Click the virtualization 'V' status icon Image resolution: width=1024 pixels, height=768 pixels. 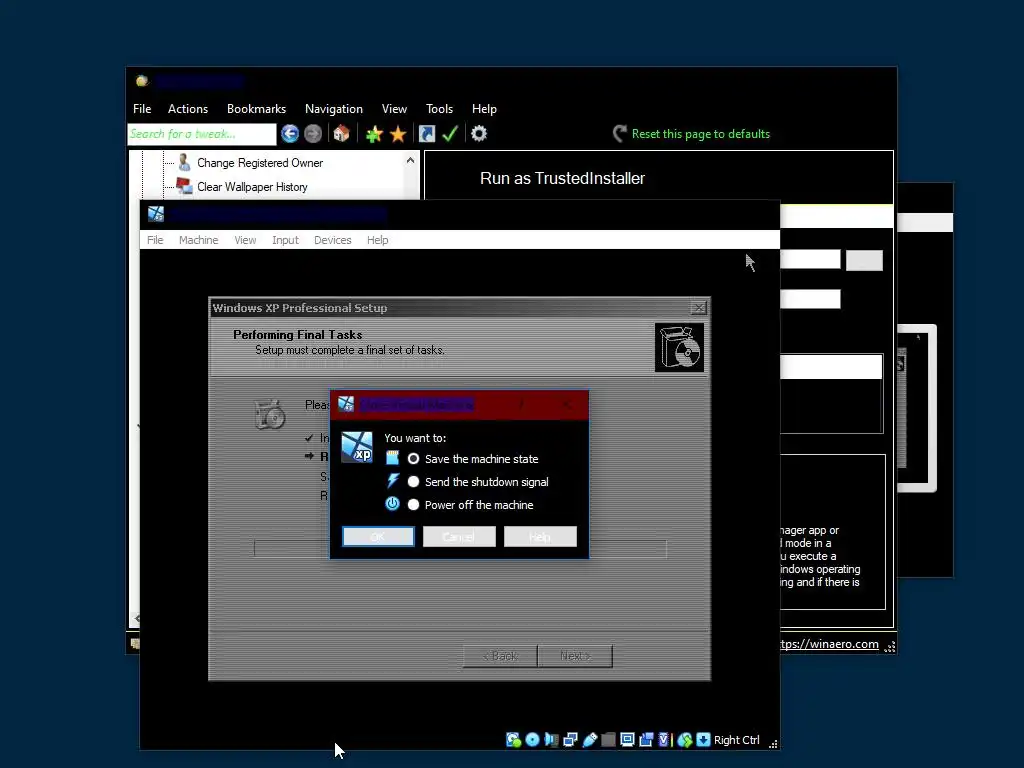(664, 739)
